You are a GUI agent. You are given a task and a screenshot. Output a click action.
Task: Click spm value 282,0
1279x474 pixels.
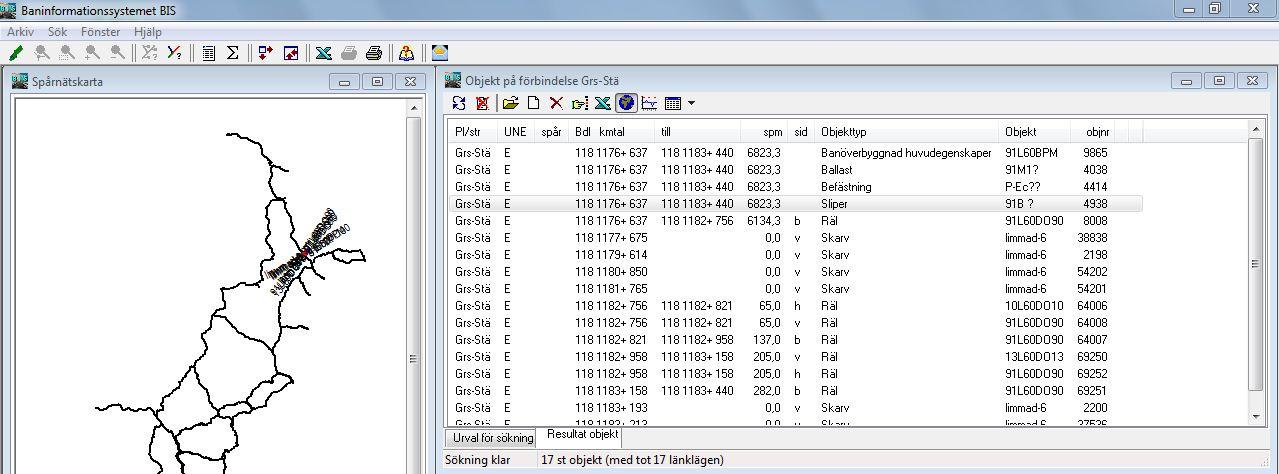[767, 391]
